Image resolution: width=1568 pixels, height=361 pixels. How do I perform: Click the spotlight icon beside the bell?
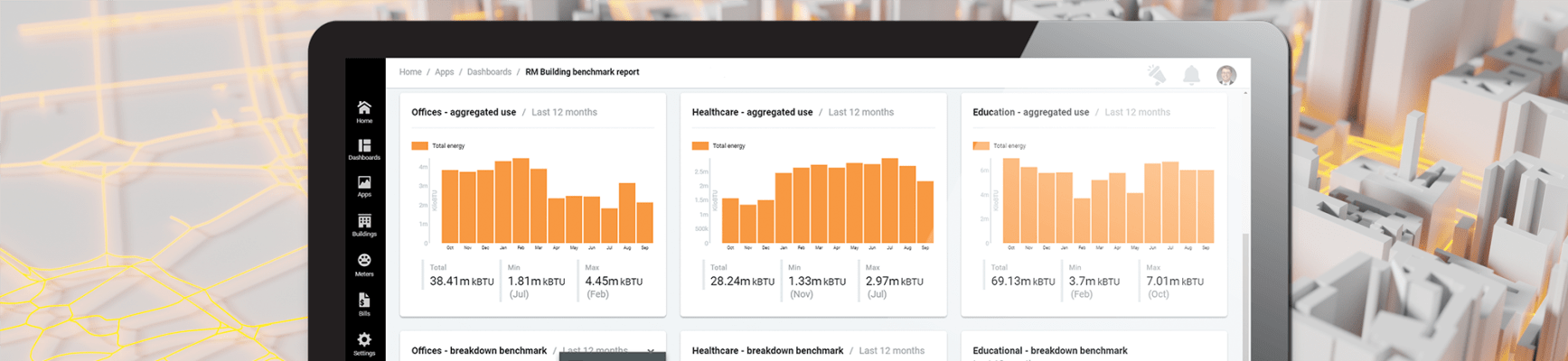[x=1157, y=76]
